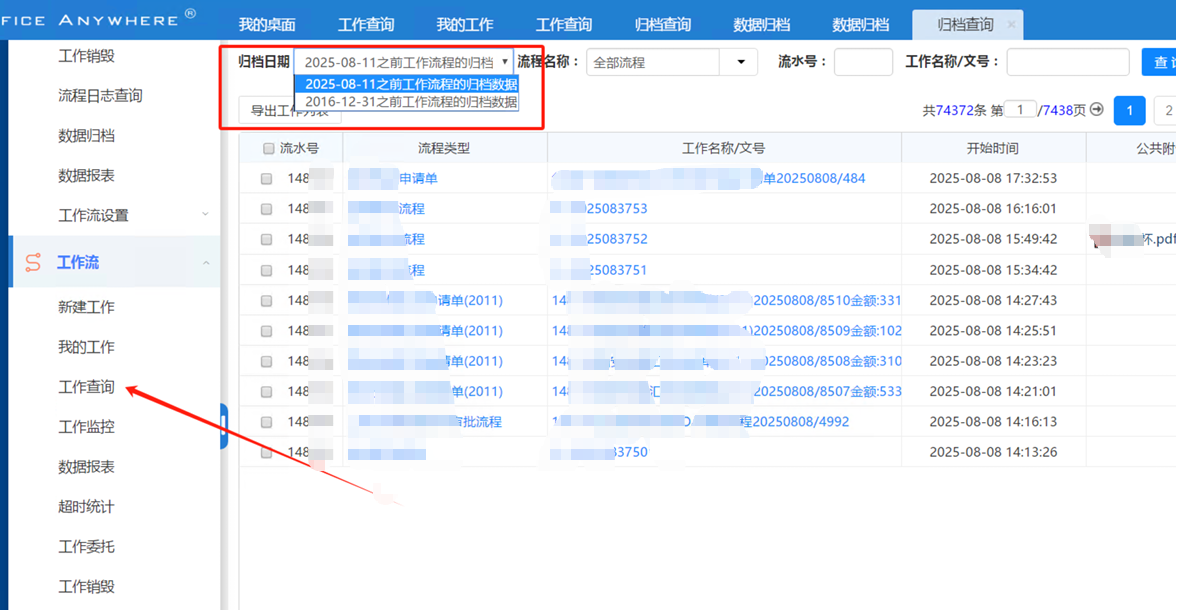
Task: Click the blue 查询 search button
Action: coord(1164,62)
